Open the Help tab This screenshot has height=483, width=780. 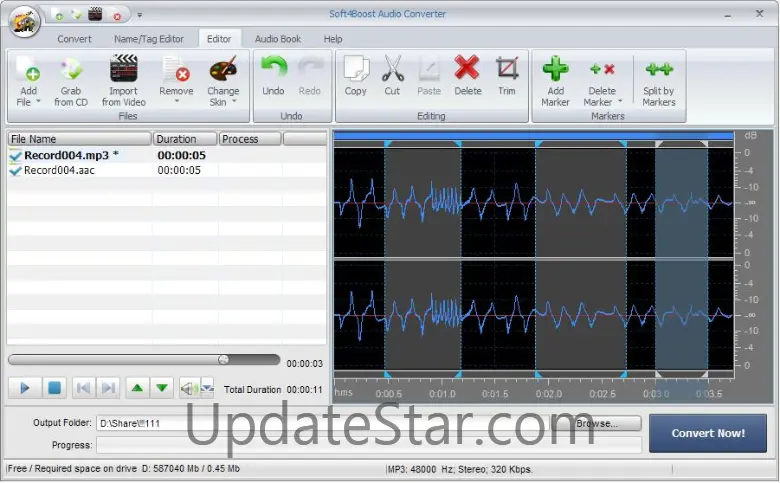point(333,39)
